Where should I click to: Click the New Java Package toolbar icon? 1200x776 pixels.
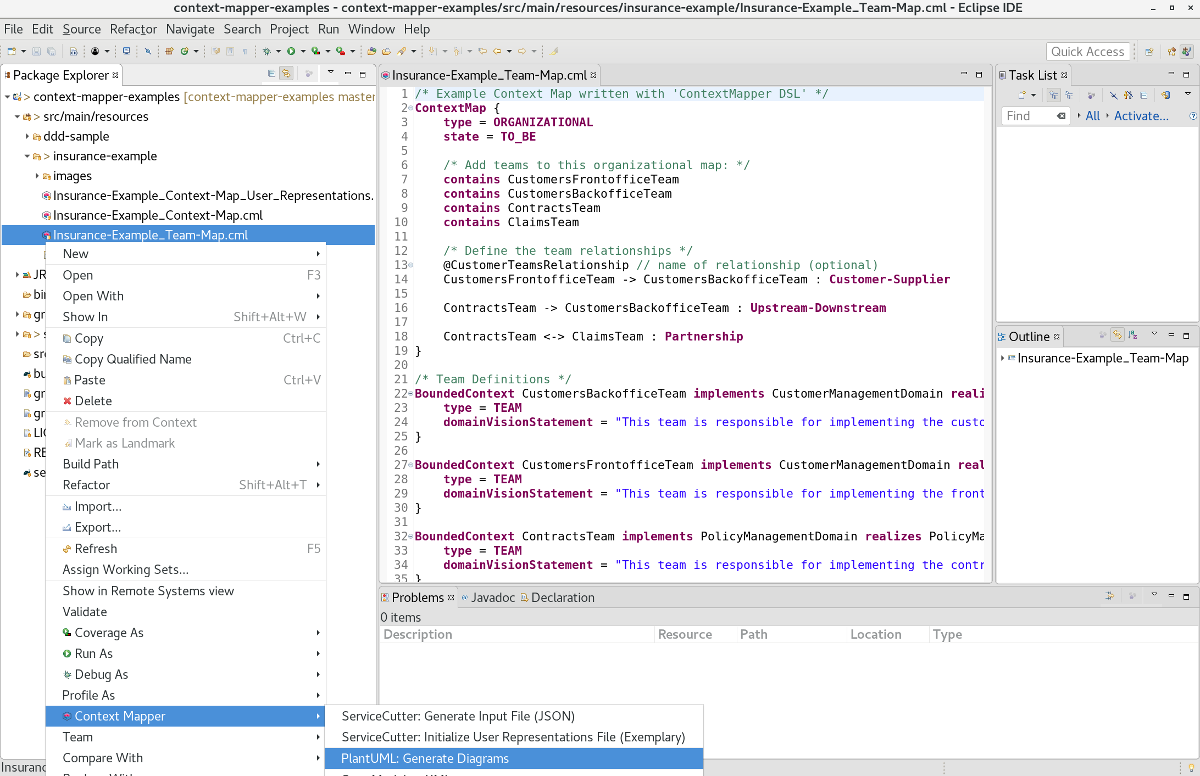169,52
